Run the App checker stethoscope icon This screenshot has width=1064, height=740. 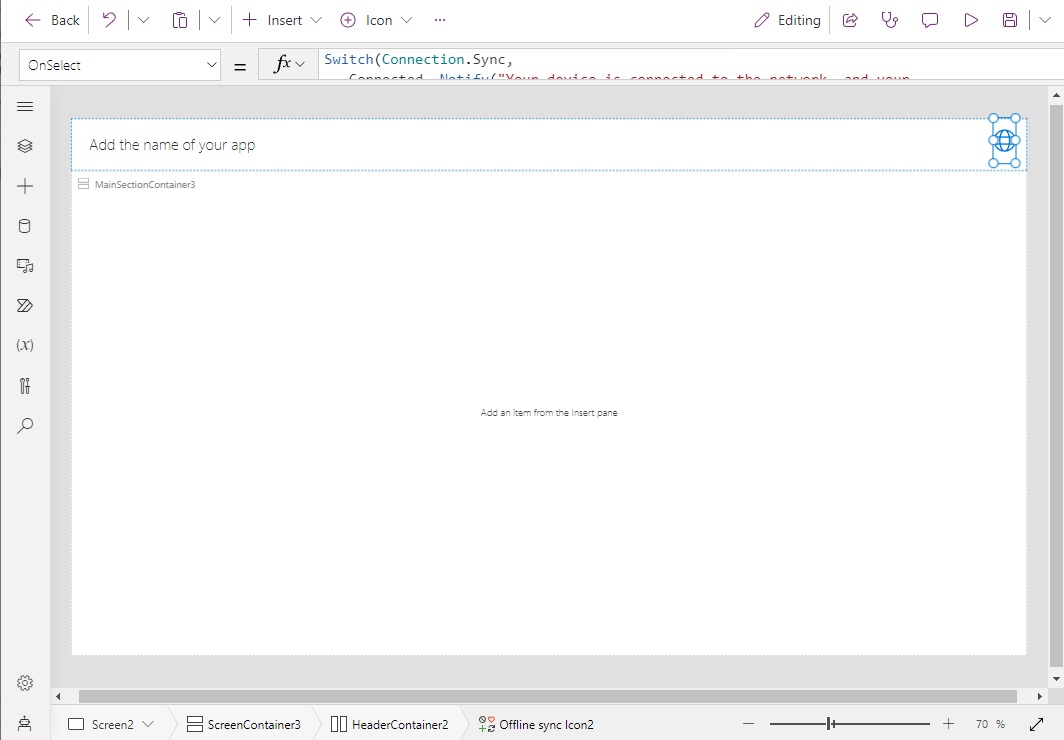point(890,19)
